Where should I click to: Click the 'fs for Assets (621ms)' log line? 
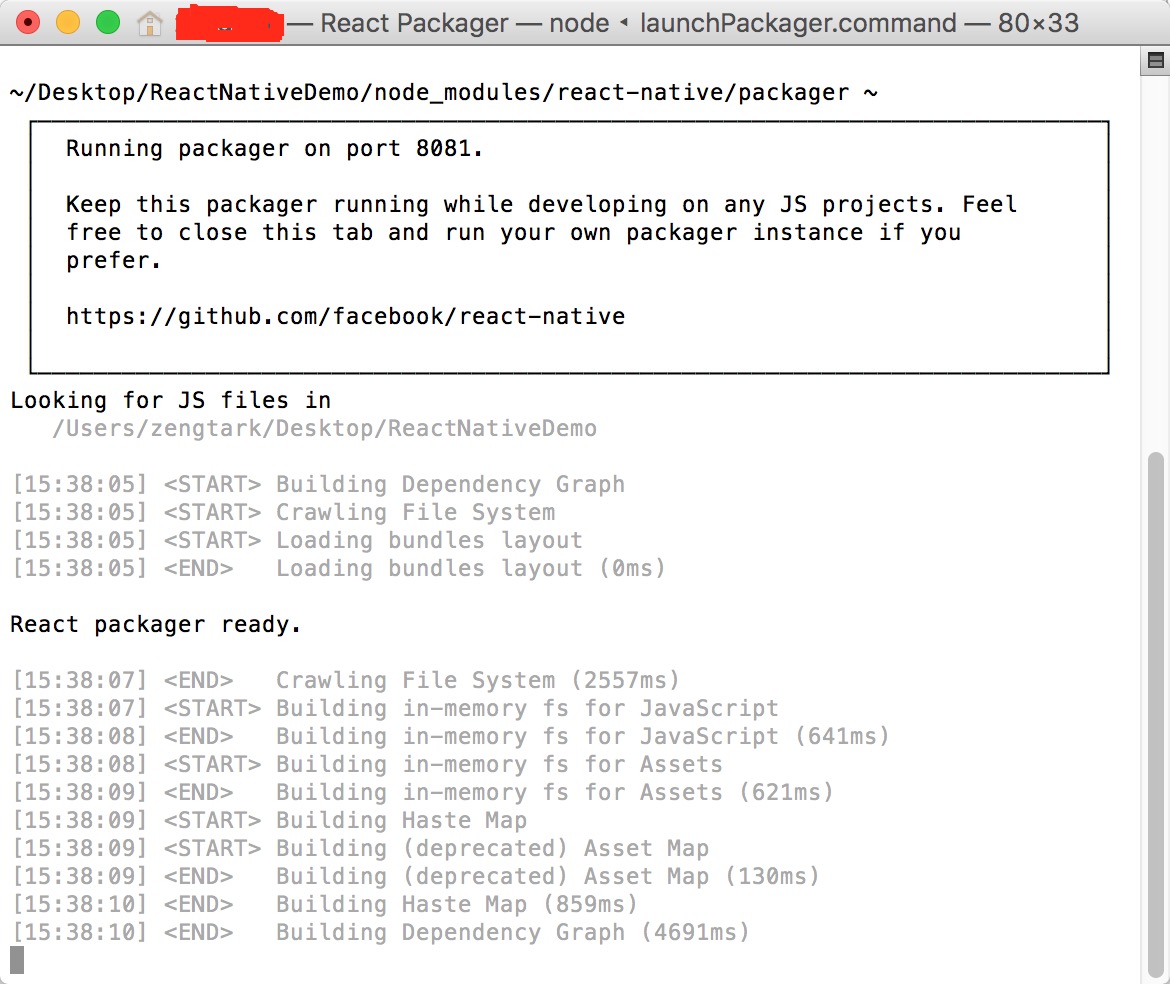tap(422, 792)
